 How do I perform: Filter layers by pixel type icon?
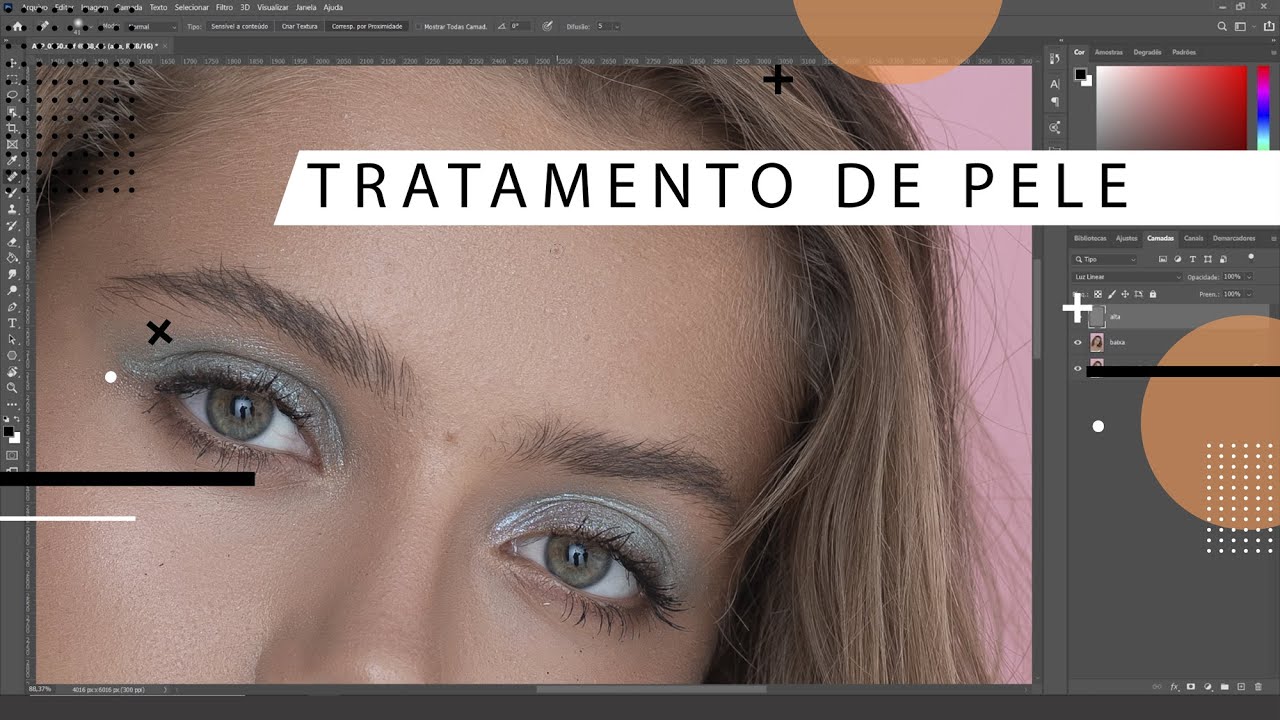pos(1163,259)
